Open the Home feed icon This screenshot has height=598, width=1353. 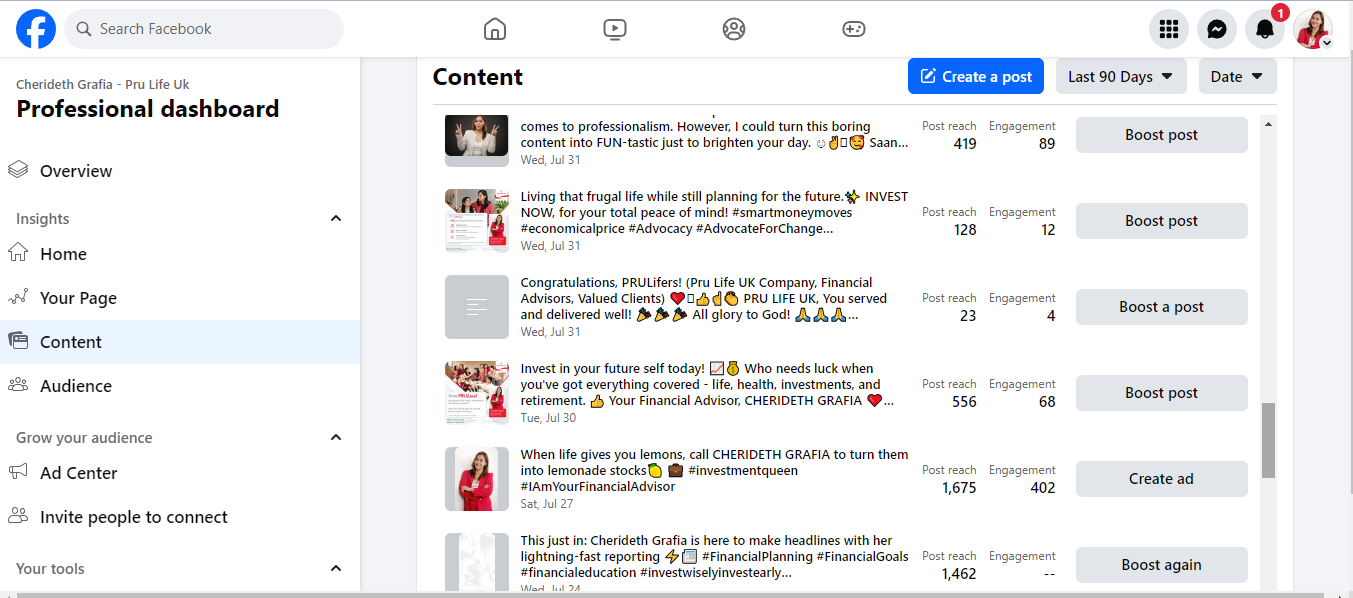[x=495, y=29]
